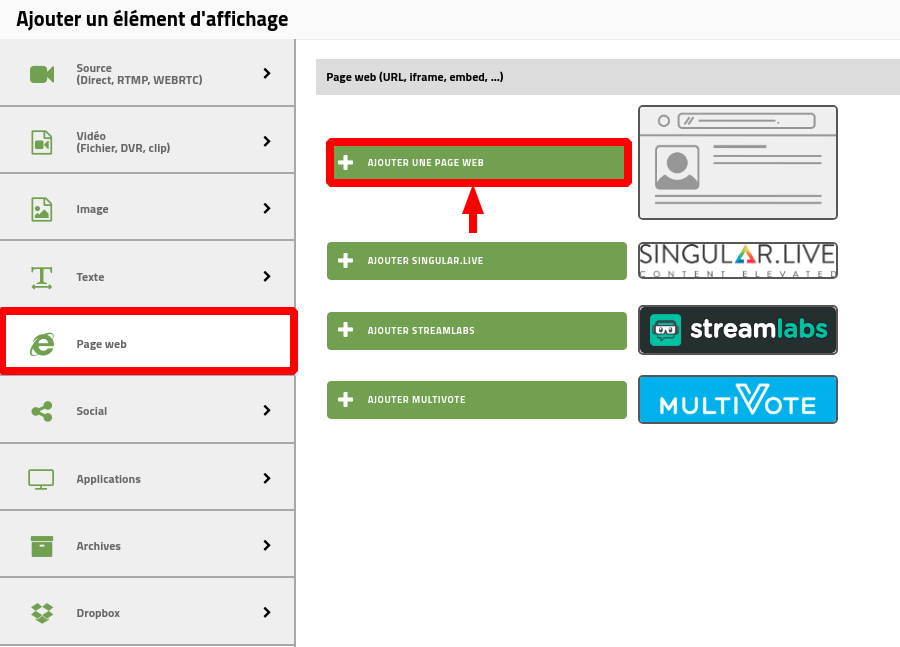Select the Page web category
The height and width of the screenshot is (647, 900).
148,342
